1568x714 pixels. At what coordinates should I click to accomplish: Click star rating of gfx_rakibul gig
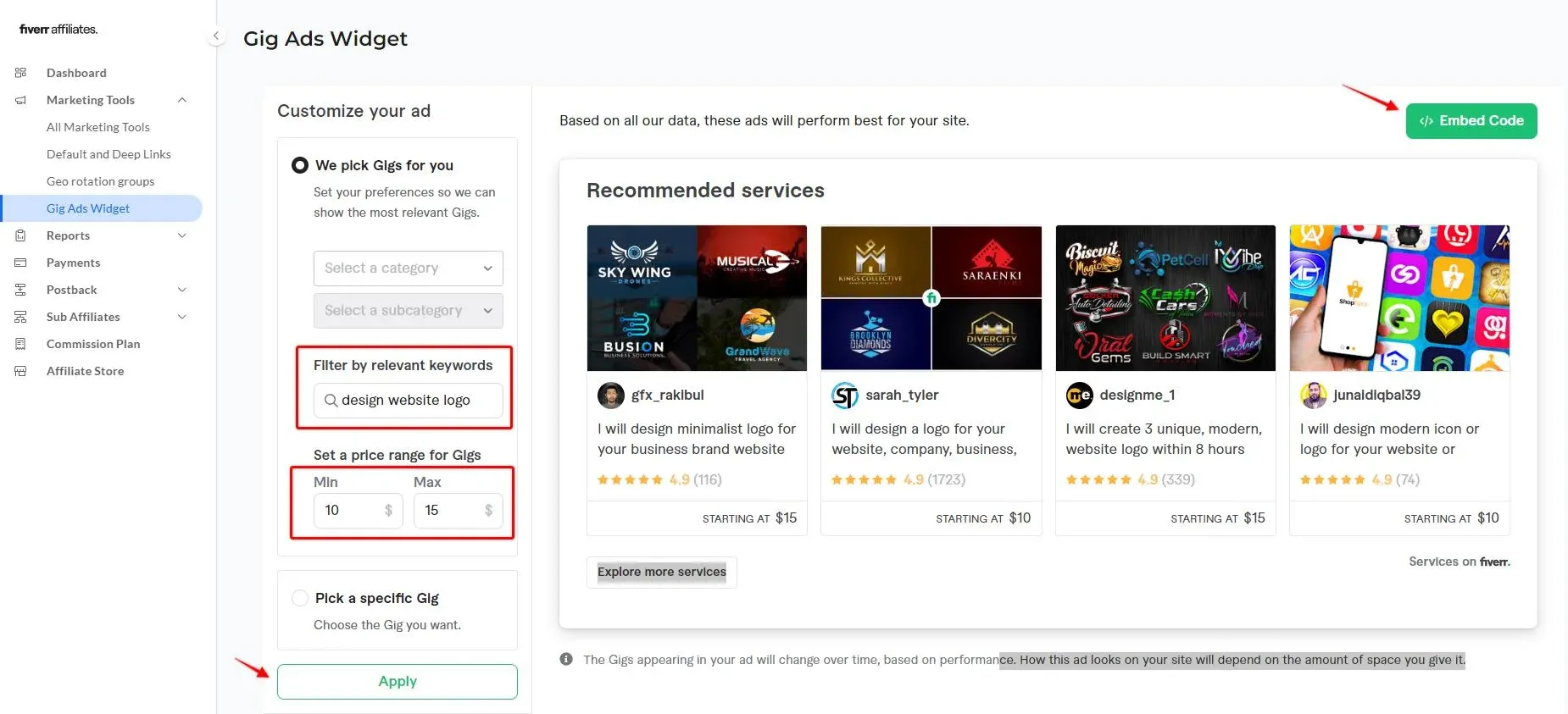(630, 479)
